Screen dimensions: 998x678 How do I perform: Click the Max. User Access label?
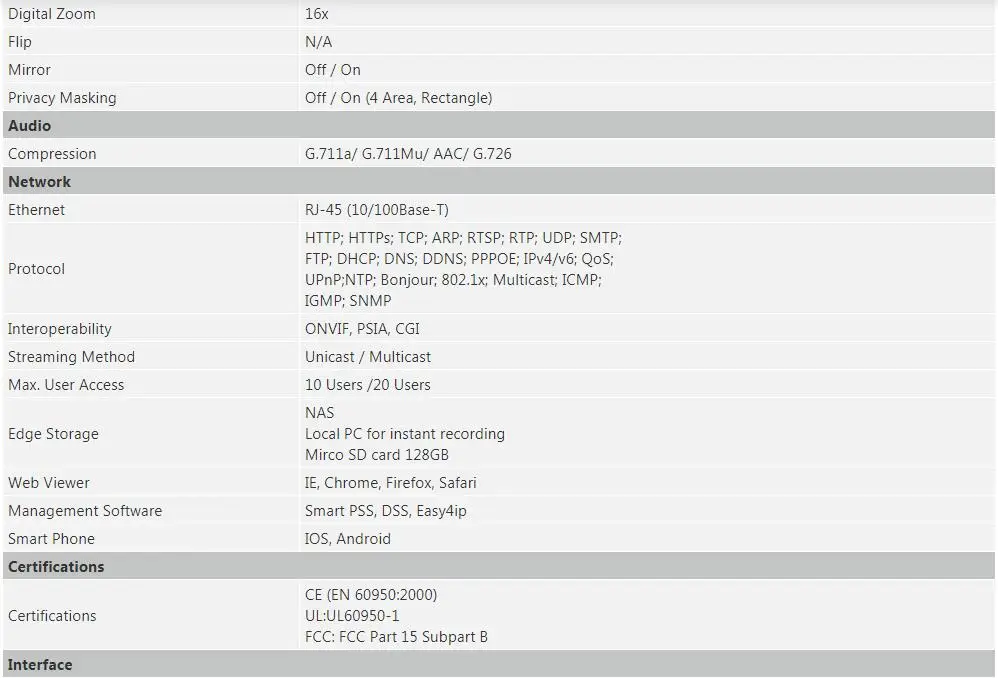click(x=66, y=385)
